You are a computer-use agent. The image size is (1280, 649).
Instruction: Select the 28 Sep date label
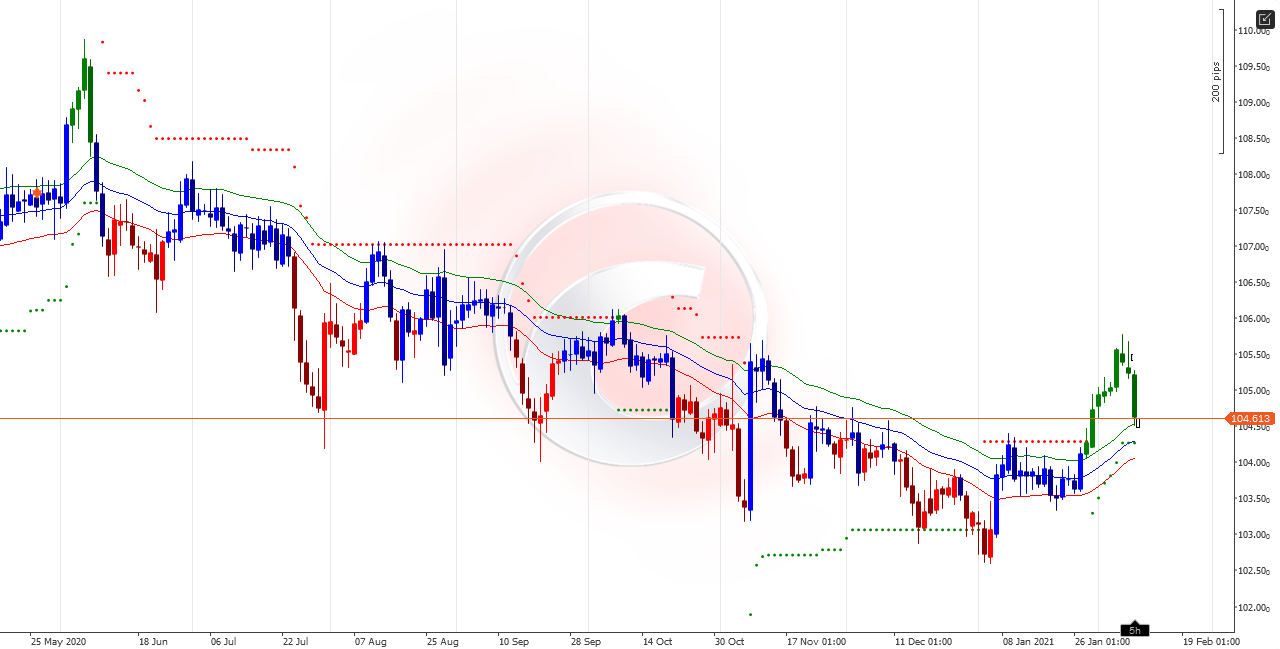click(586, 641)
